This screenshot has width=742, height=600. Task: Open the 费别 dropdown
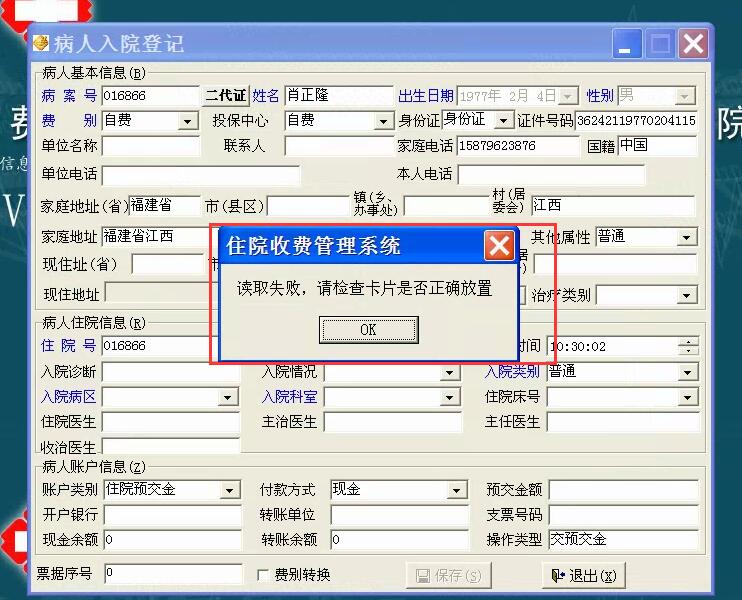tap(188, 121)
